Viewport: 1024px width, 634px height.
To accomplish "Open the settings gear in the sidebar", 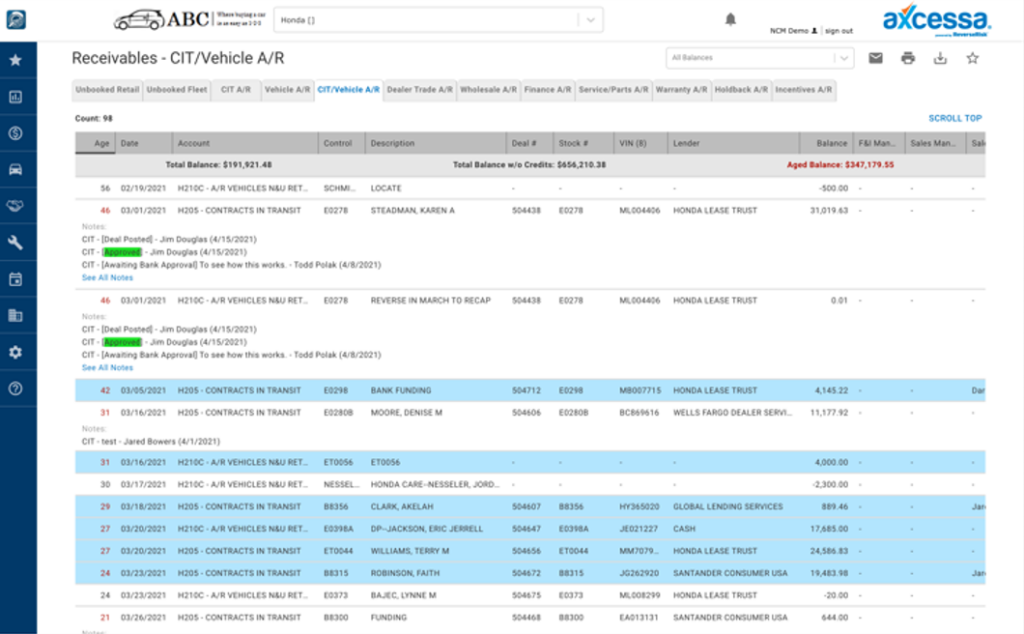I will click(16, 352).
